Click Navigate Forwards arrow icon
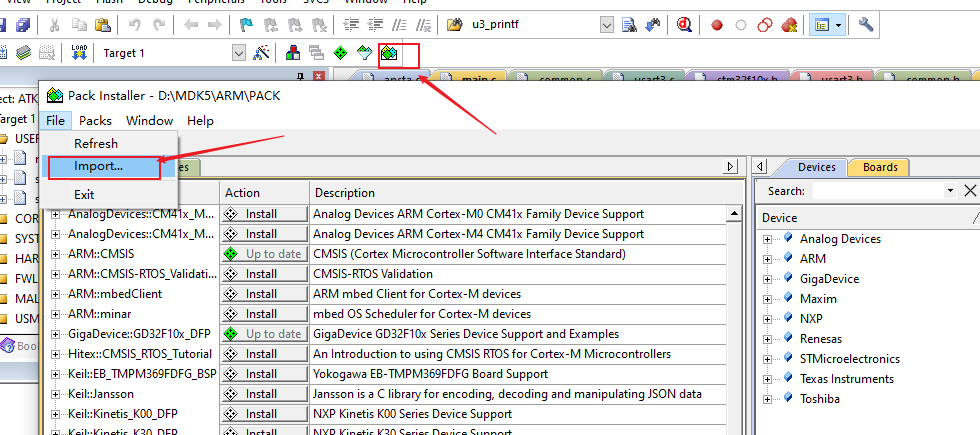The width and height of the screenshot is (980, 435). (x=214, y=25)
